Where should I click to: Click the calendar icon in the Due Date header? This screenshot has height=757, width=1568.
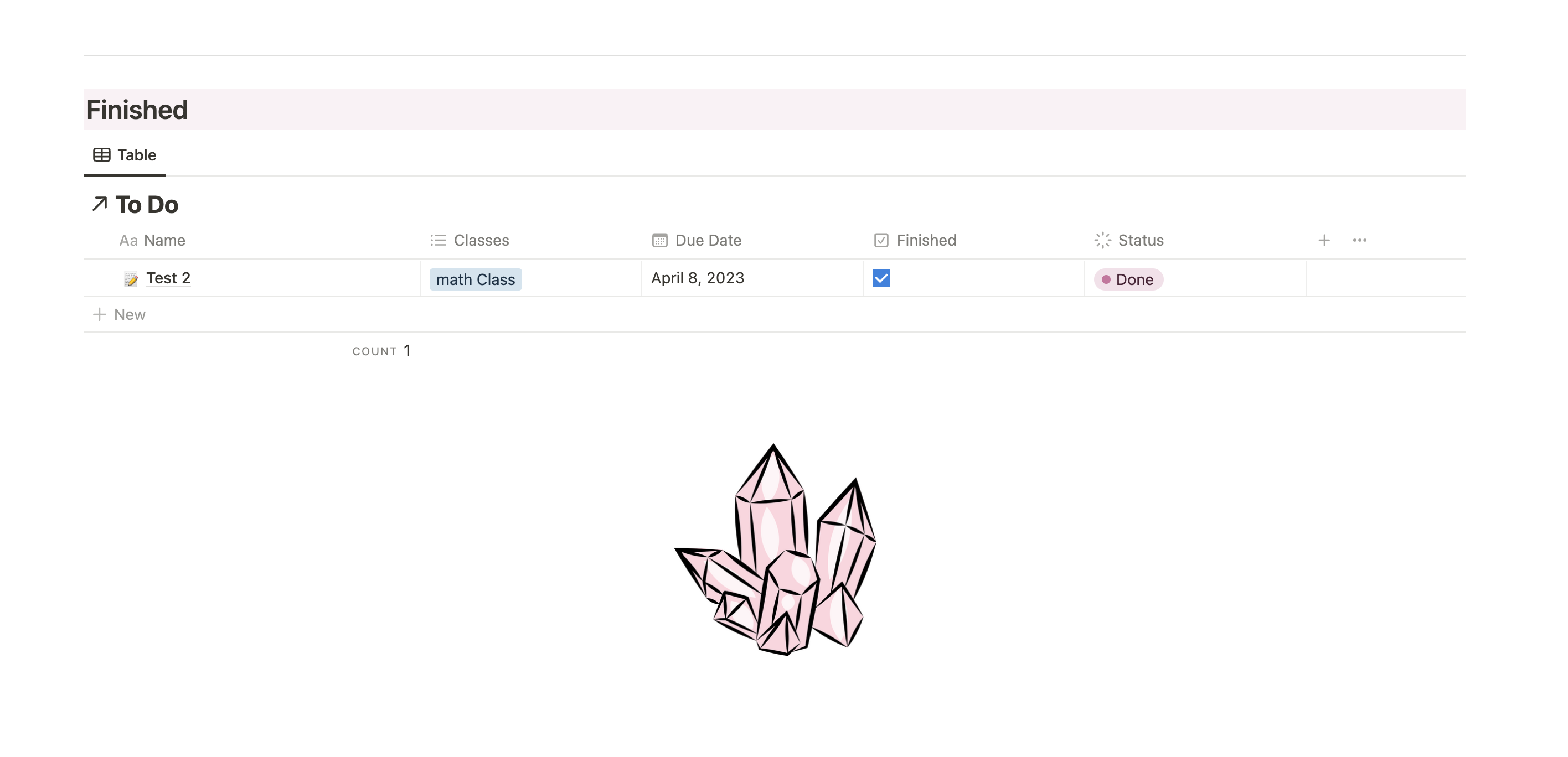coord(659,240)
